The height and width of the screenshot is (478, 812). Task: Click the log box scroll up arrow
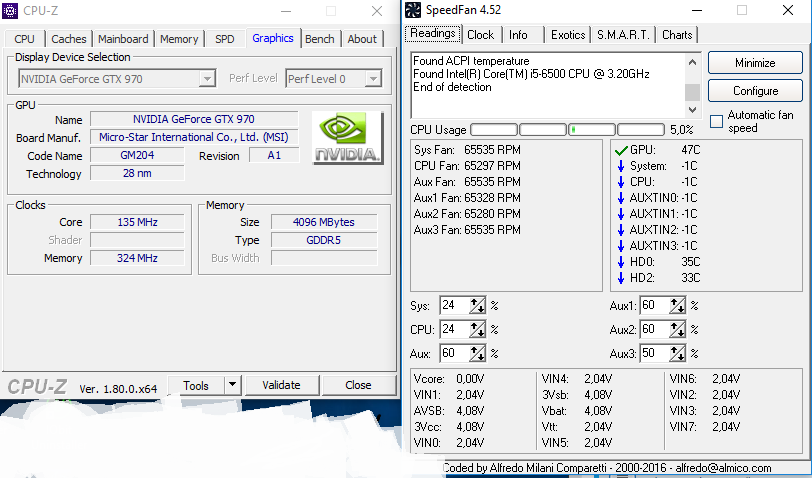692,63
